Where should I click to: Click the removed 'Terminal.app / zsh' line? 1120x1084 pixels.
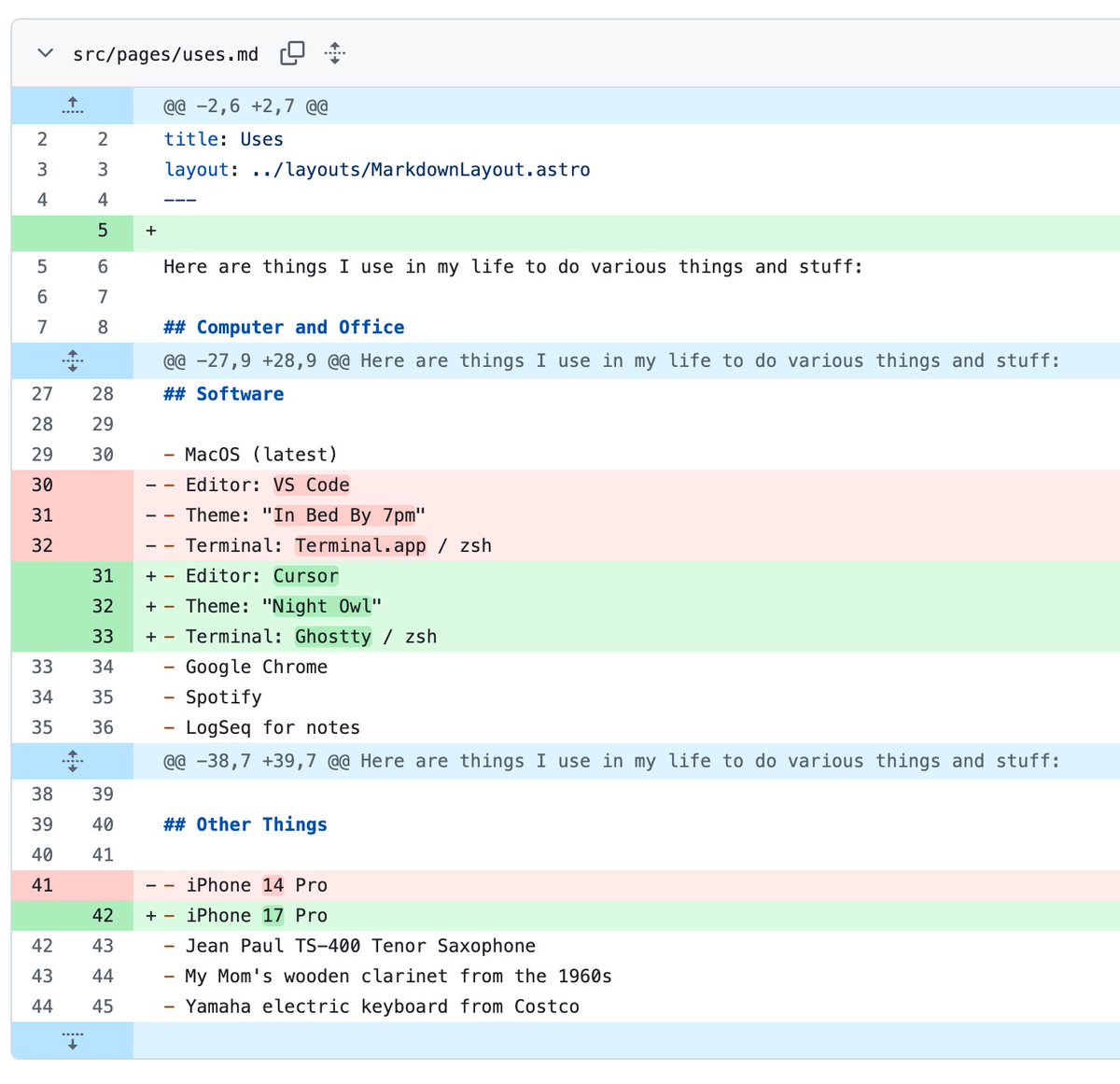tap(626, 545)
